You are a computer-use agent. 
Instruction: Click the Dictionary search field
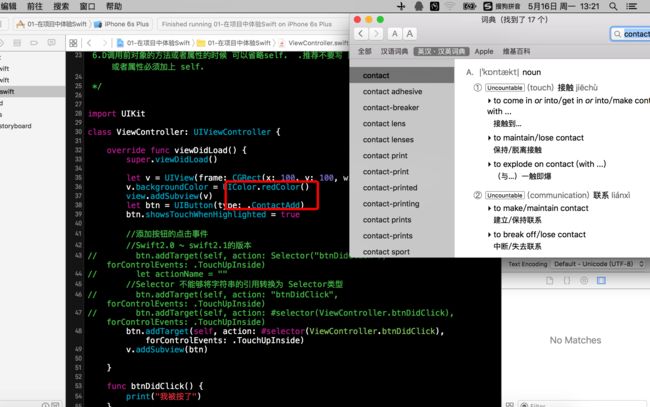click(631, 34)
